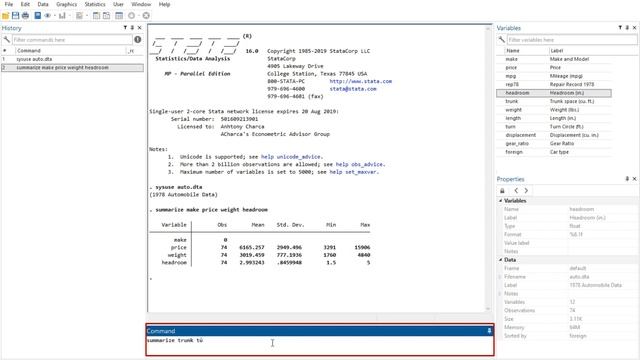This screenshot has height=360, width=640.
Task: Close the Properties panel
Action: tap(634, 179)
